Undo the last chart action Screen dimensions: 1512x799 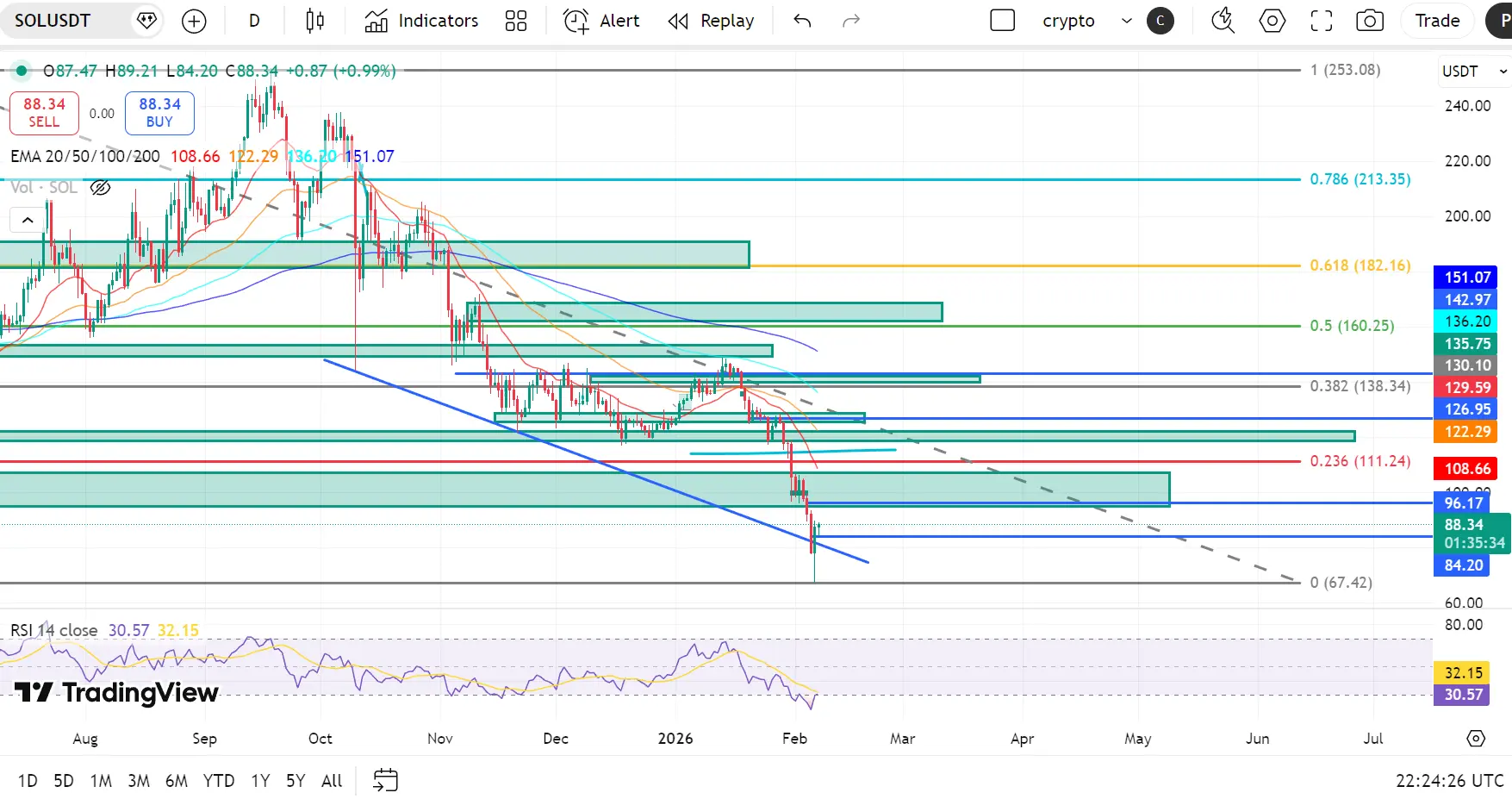click(802, 21)
